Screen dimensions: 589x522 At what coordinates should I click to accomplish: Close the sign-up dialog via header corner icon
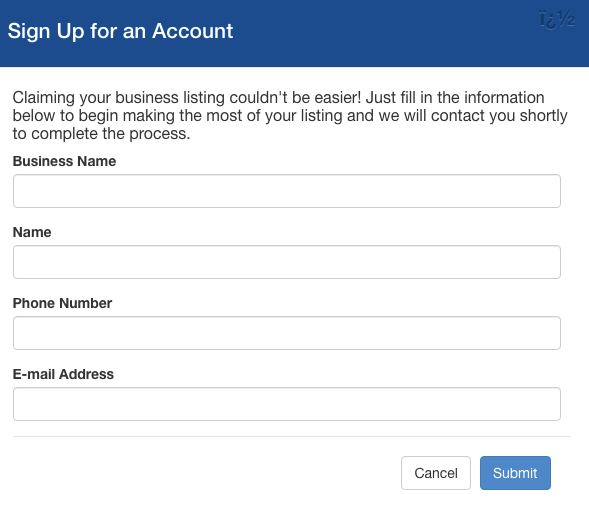(557, 20)
